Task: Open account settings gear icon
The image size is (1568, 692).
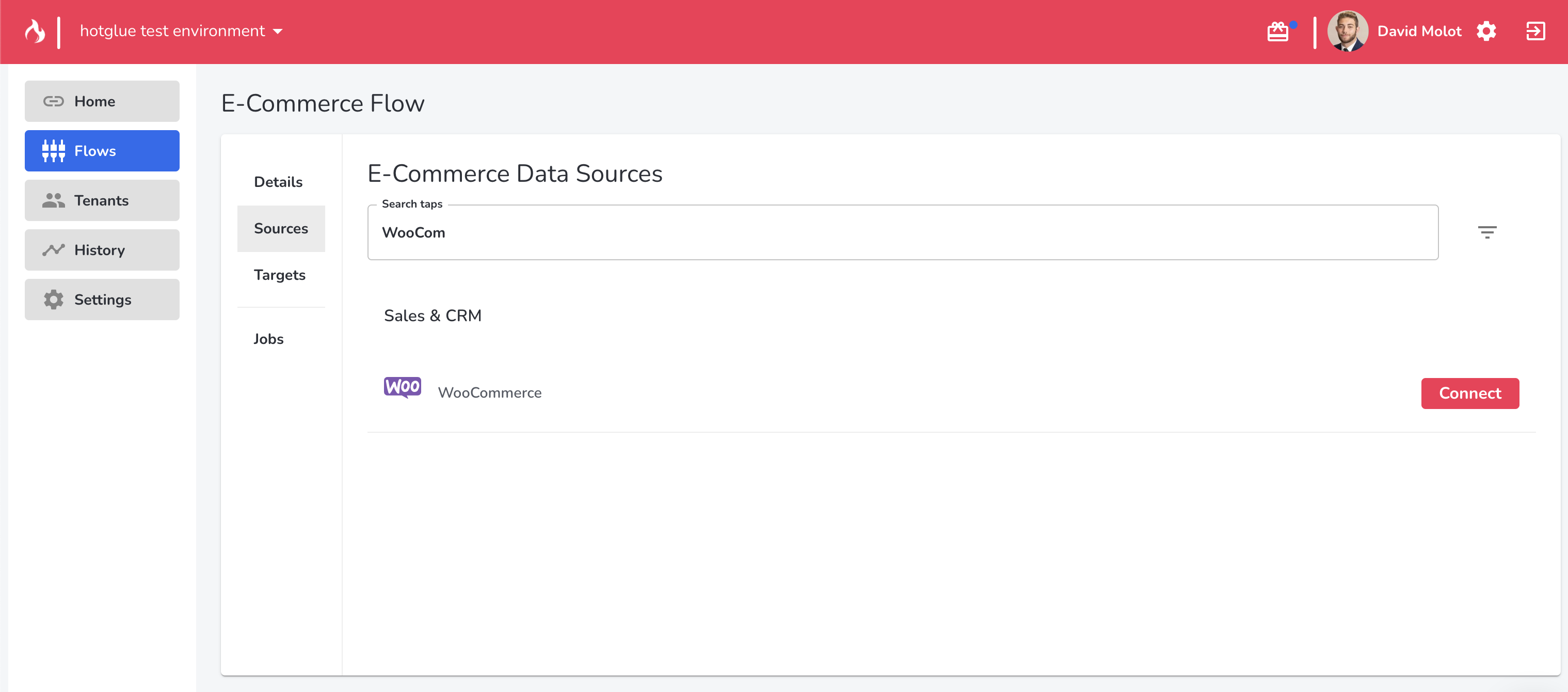Action: click(1486, 31)
